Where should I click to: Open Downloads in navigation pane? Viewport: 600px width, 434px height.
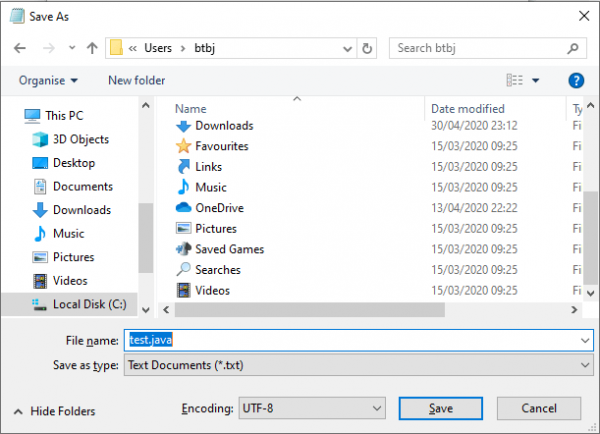(72, 210)
